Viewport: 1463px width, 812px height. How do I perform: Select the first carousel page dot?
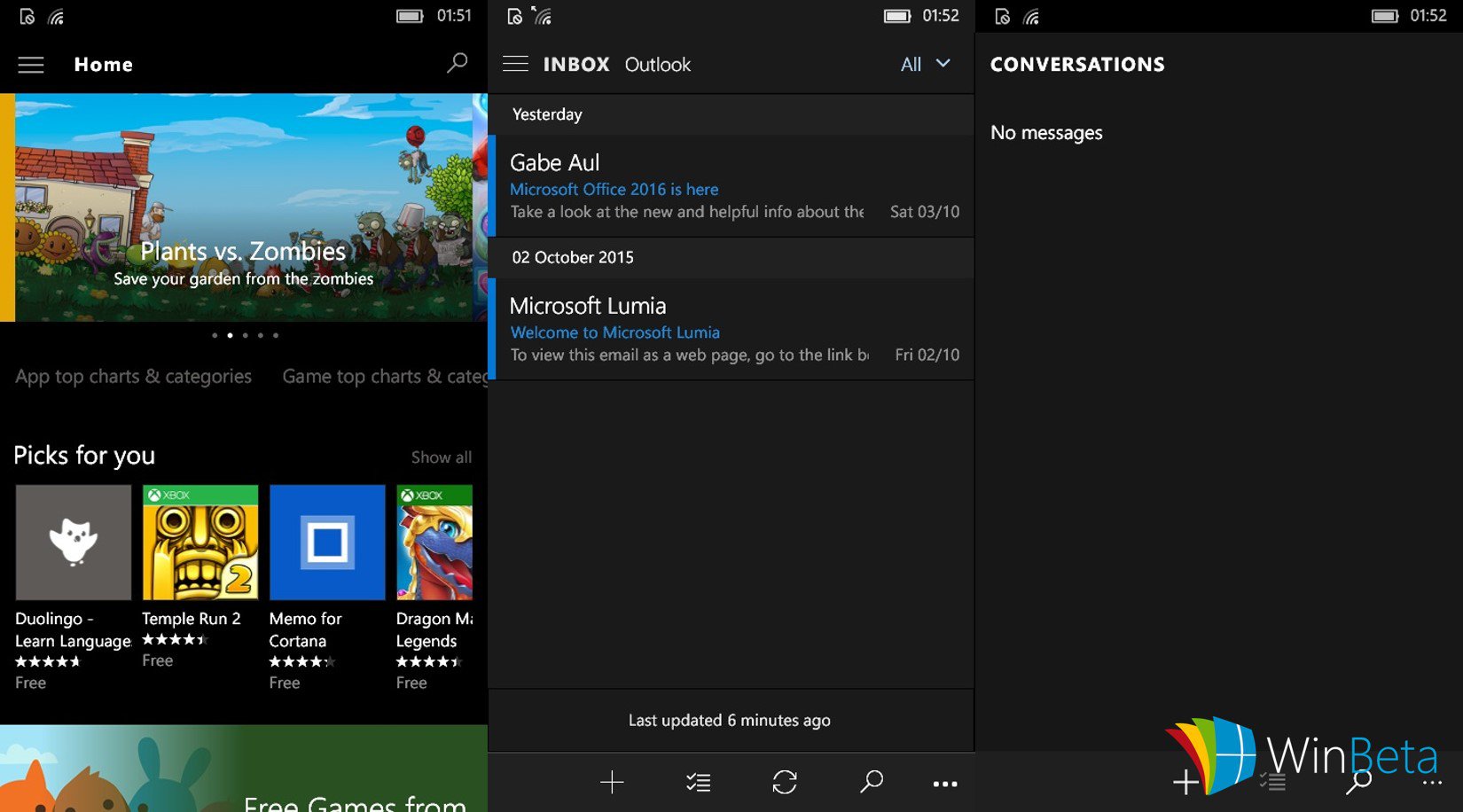coord(215,335)
